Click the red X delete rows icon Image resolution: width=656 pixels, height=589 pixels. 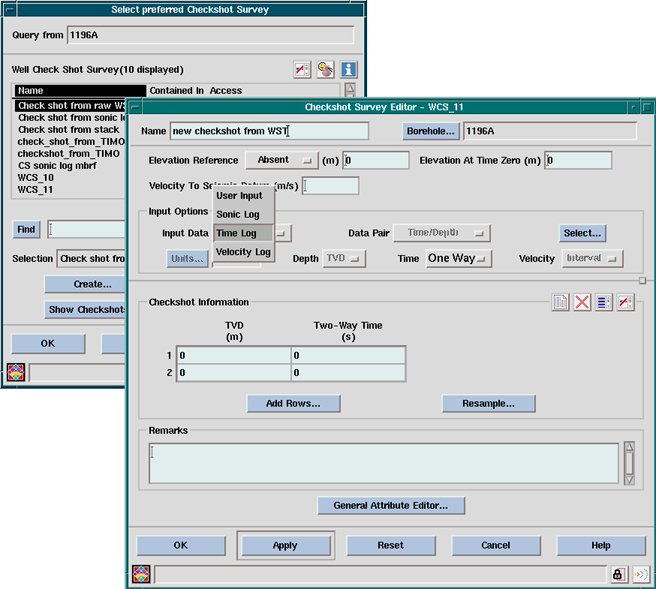click(582, 302)
